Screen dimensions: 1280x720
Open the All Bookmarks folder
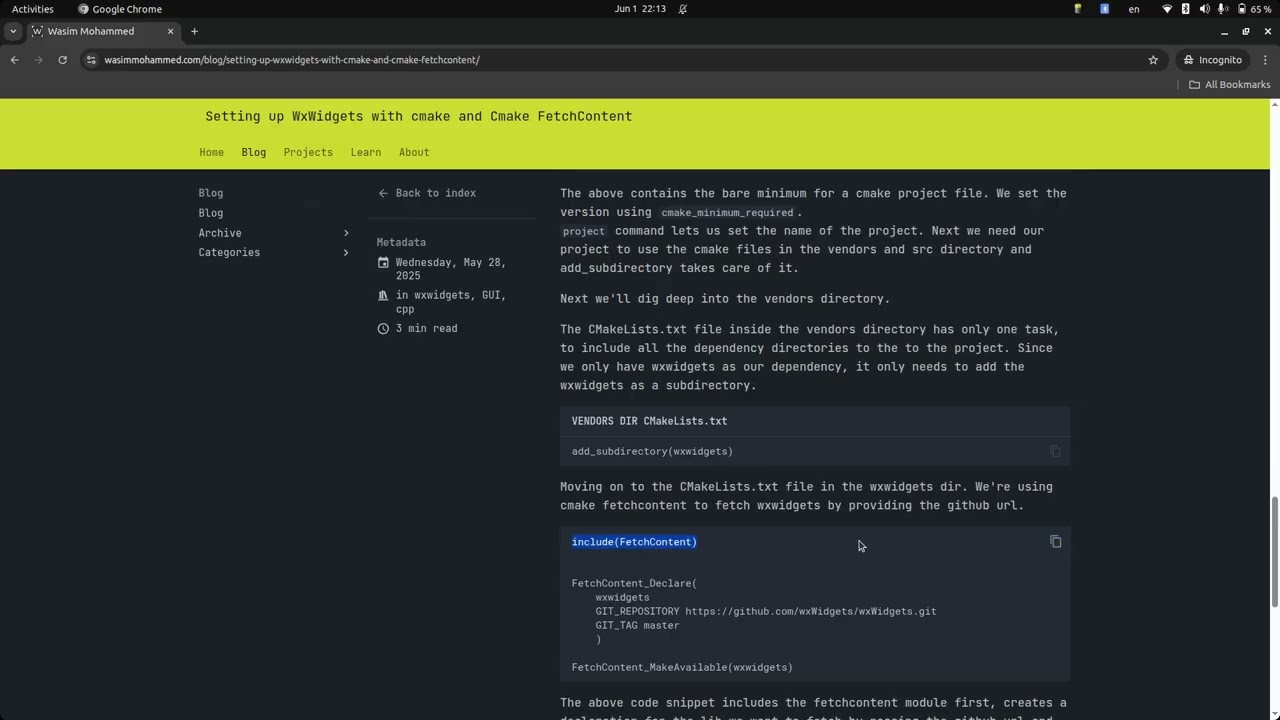coord(1229,85)
